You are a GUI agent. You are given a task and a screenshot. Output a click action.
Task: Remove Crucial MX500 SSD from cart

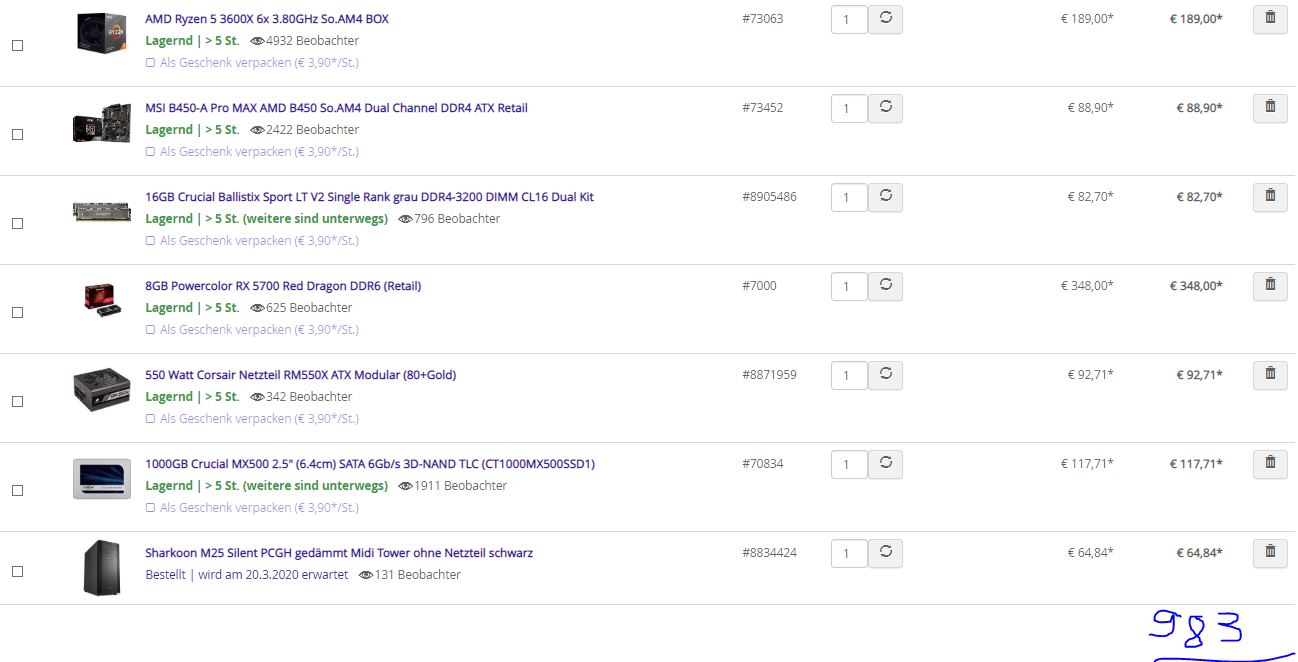(1270, 463)
